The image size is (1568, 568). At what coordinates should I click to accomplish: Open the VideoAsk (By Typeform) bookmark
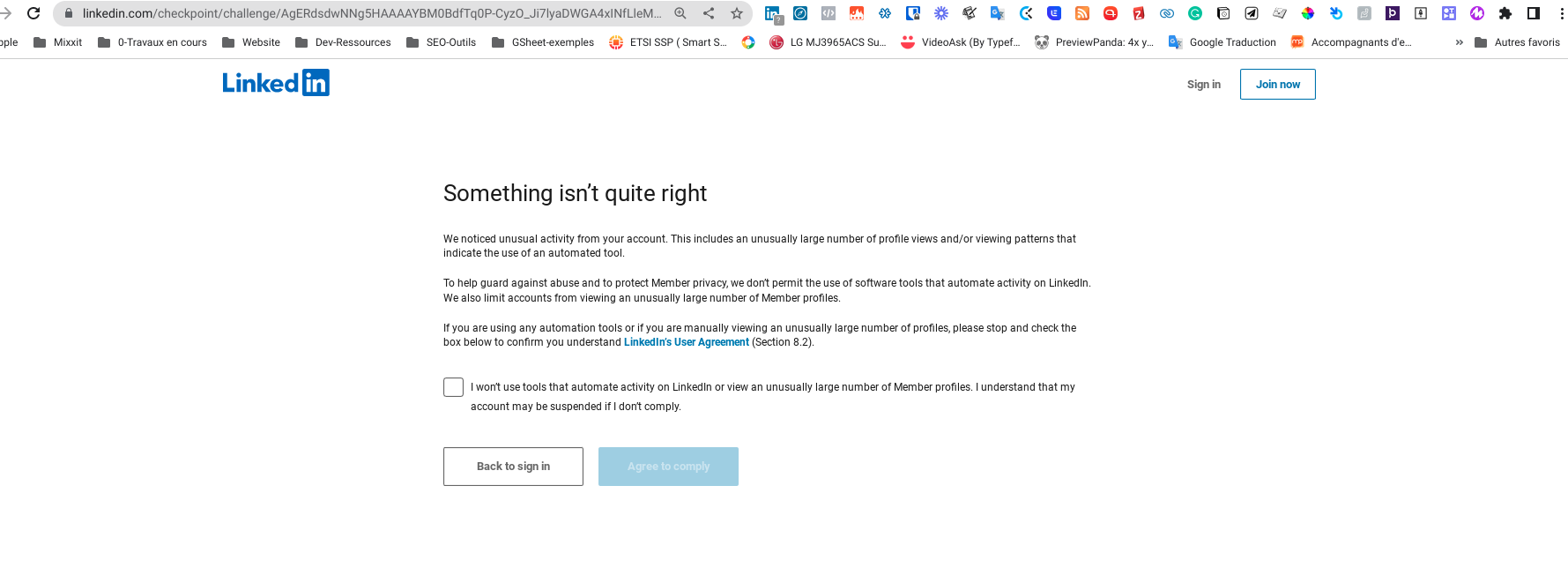click(x=961, y=42)
